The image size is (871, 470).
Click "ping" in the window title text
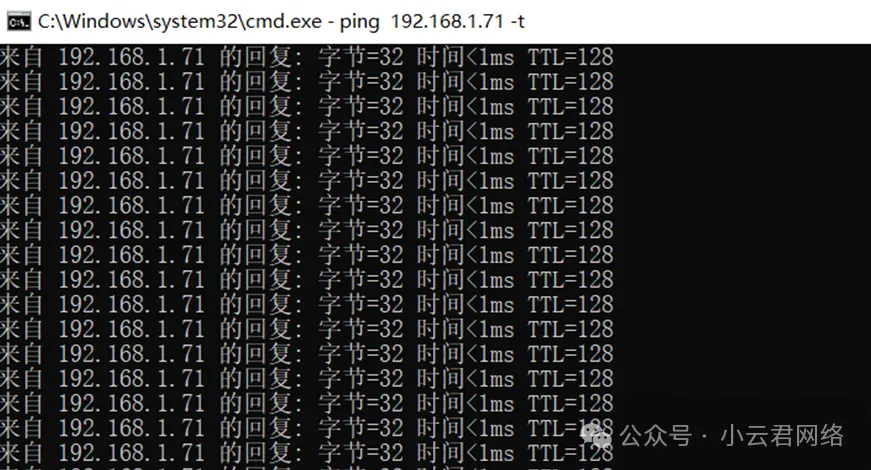[x=359, y=22]
